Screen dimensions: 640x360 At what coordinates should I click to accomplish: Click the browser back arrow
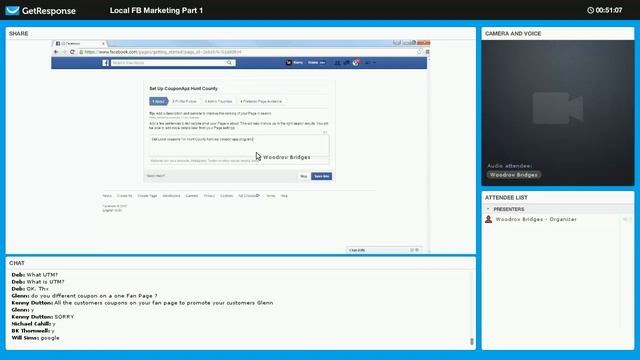(56, 52)
